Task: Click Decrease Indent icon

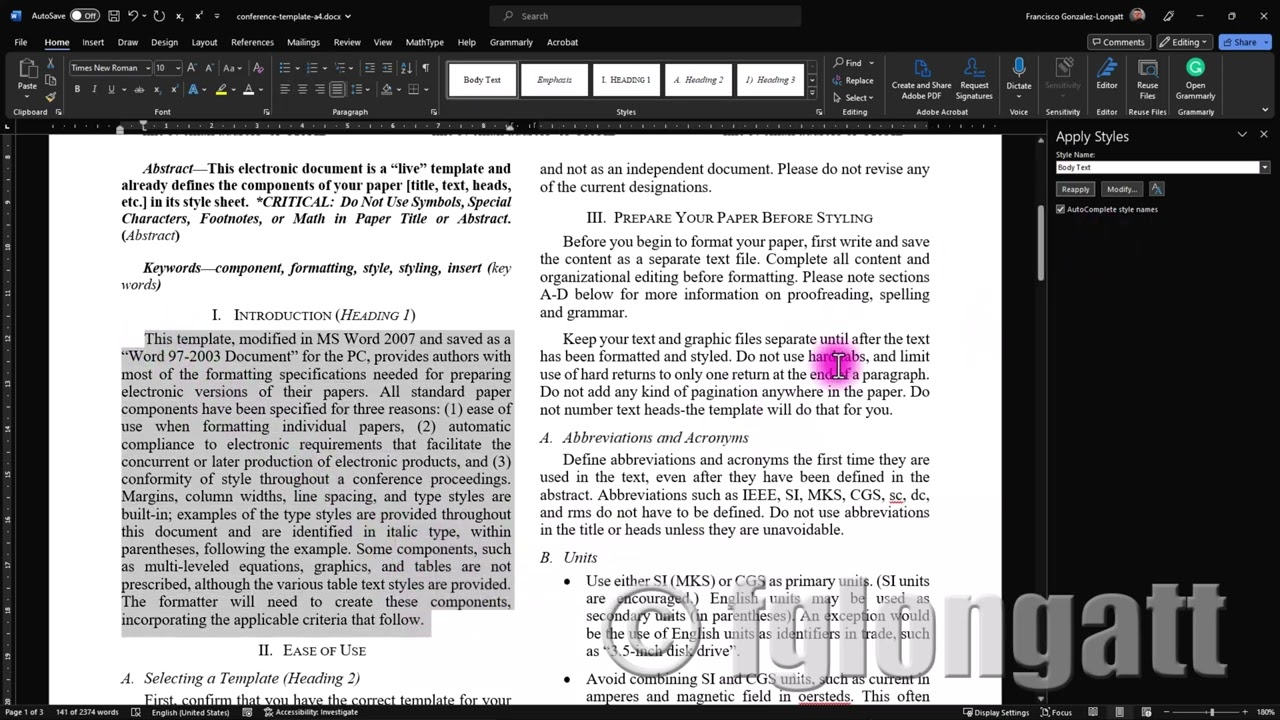Action: pyautogui.click(x=369, y=68)
